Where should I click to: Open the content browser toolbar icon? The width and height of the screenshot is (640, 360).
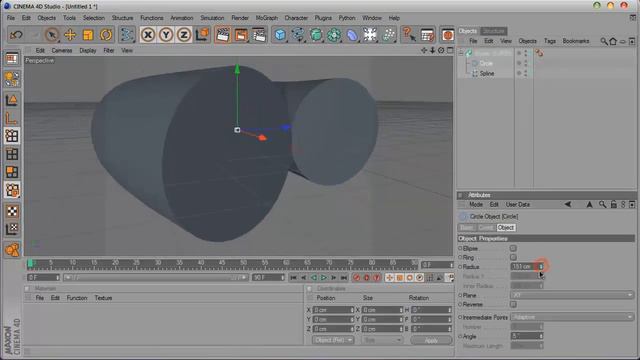point(448,35)
